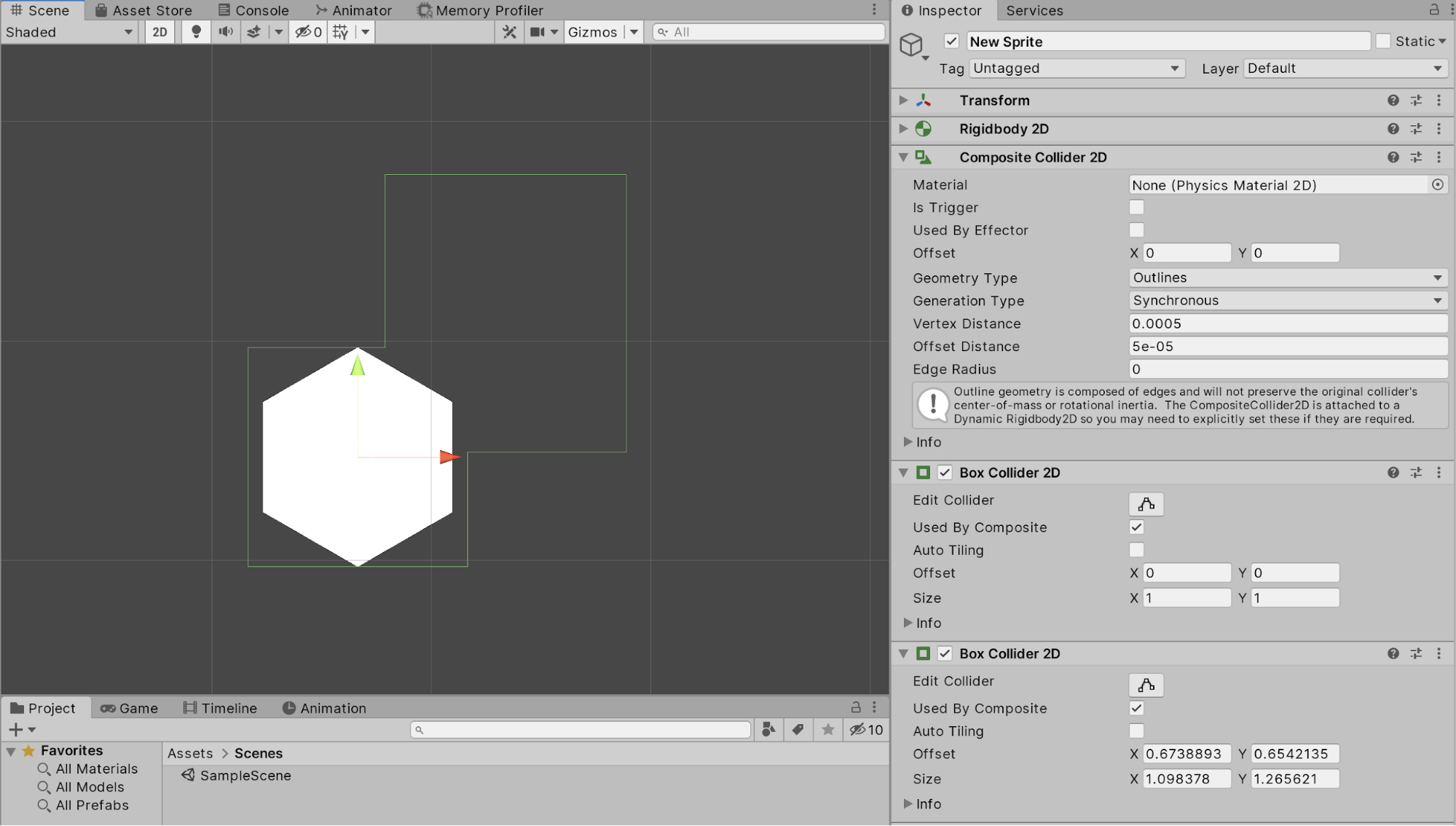Toggle scene lighting lightbulb icon
Screen dimensions: 1456x826
[x=195, y=32]
